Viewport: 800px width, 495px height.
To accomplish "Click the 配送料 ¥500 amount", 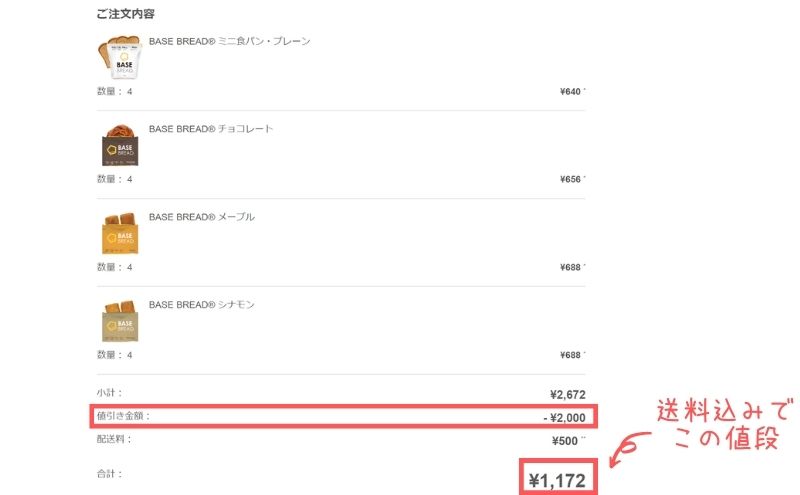I will click(565, 441).
